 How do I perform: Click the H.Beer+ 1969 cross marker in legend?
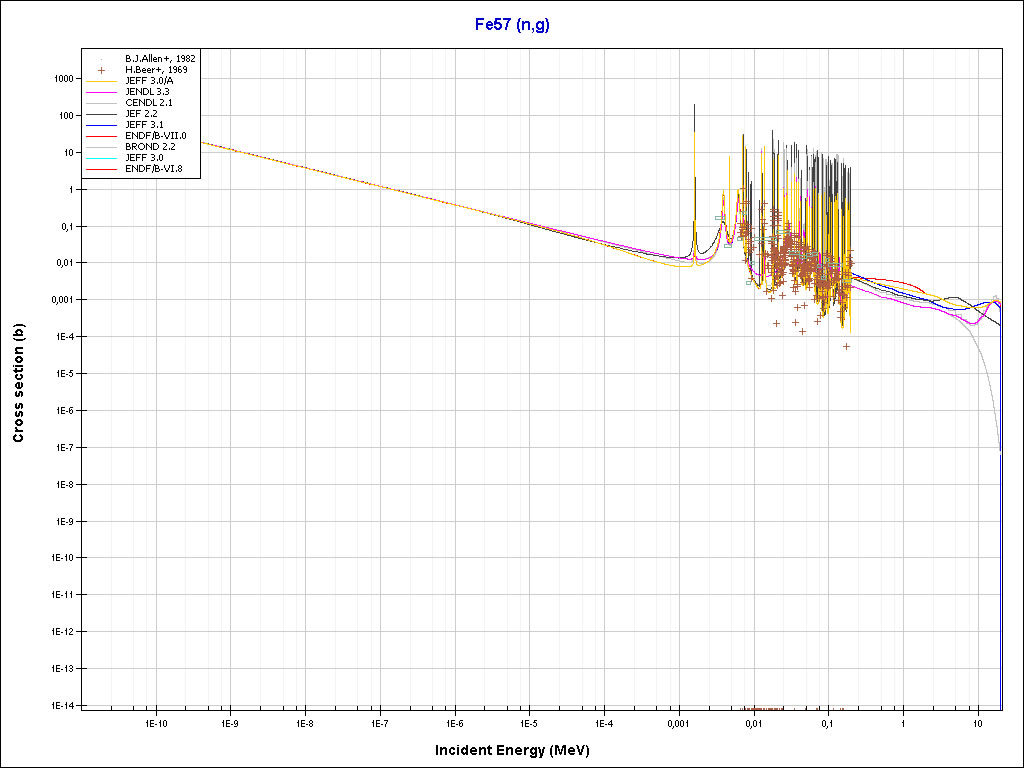(x=103, y=70)
